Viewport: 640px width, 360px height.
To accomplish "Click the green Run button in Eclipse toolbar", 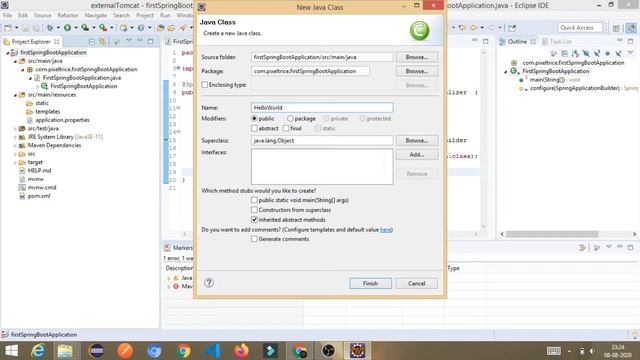I will coord(67,28).
